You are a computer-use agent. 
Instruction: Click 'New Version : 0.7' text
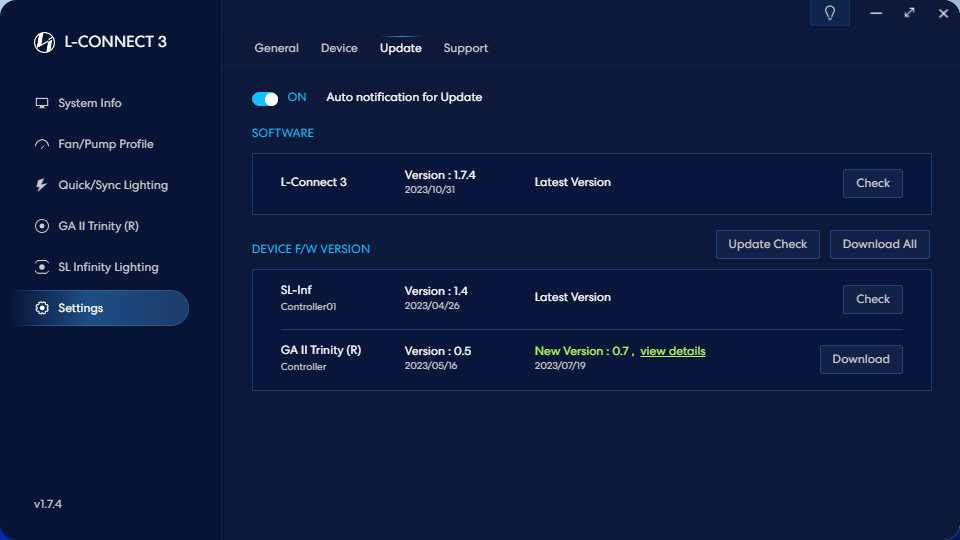point(582,351)
